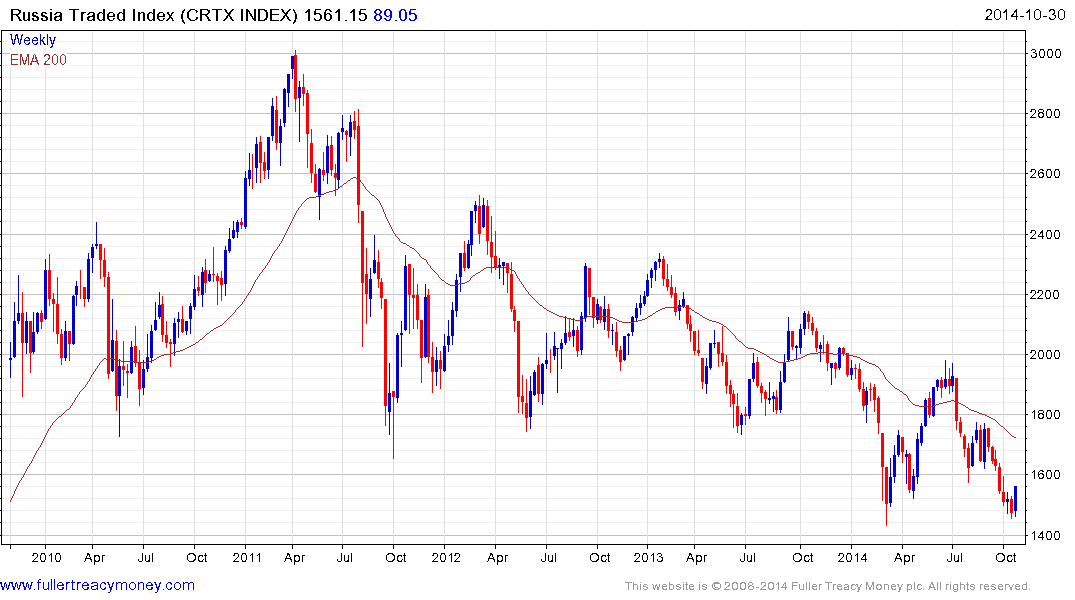The image size is (1075, 600).
Task: Click the blue change value 89.05
Action: click(x=395, y=15)
